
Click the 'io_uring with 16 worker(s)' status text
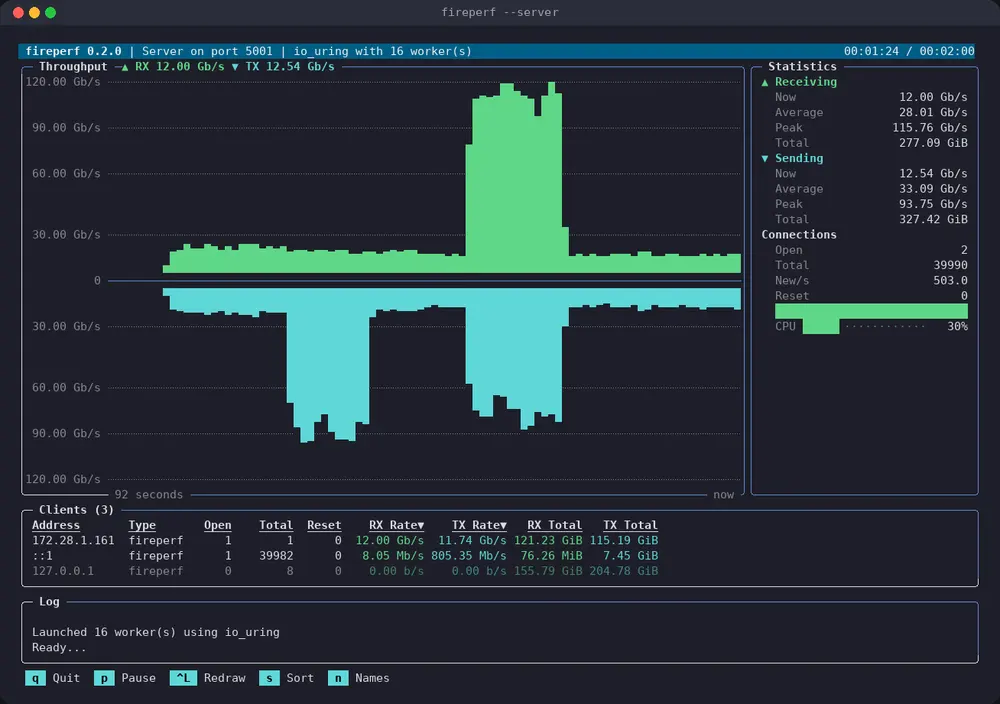(x=383, y=51)
